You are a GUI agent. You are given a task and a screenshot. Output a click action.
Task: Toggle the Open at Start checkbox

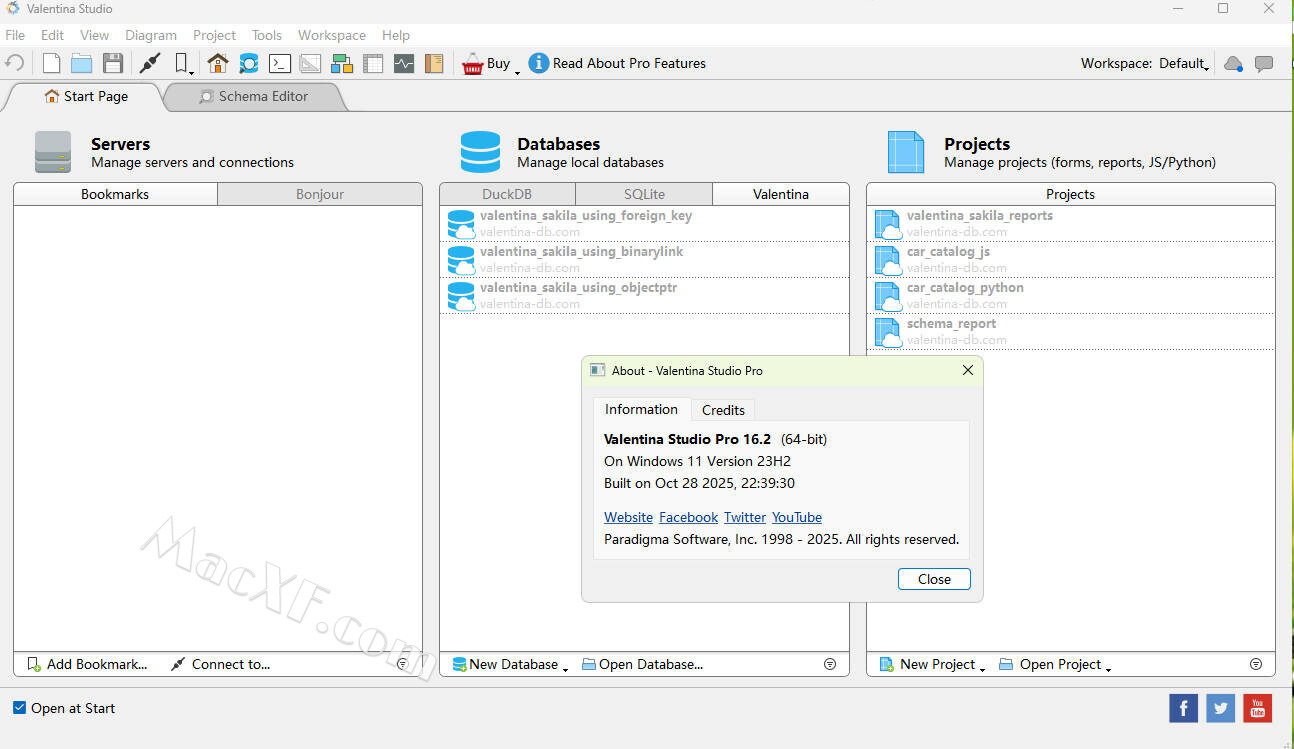pos(19,708)
